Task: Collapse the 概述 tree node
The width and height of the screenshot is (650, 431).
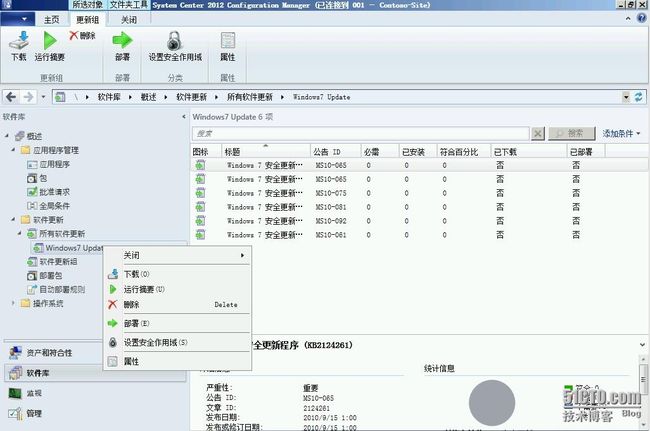Action: tap(7, 136)
